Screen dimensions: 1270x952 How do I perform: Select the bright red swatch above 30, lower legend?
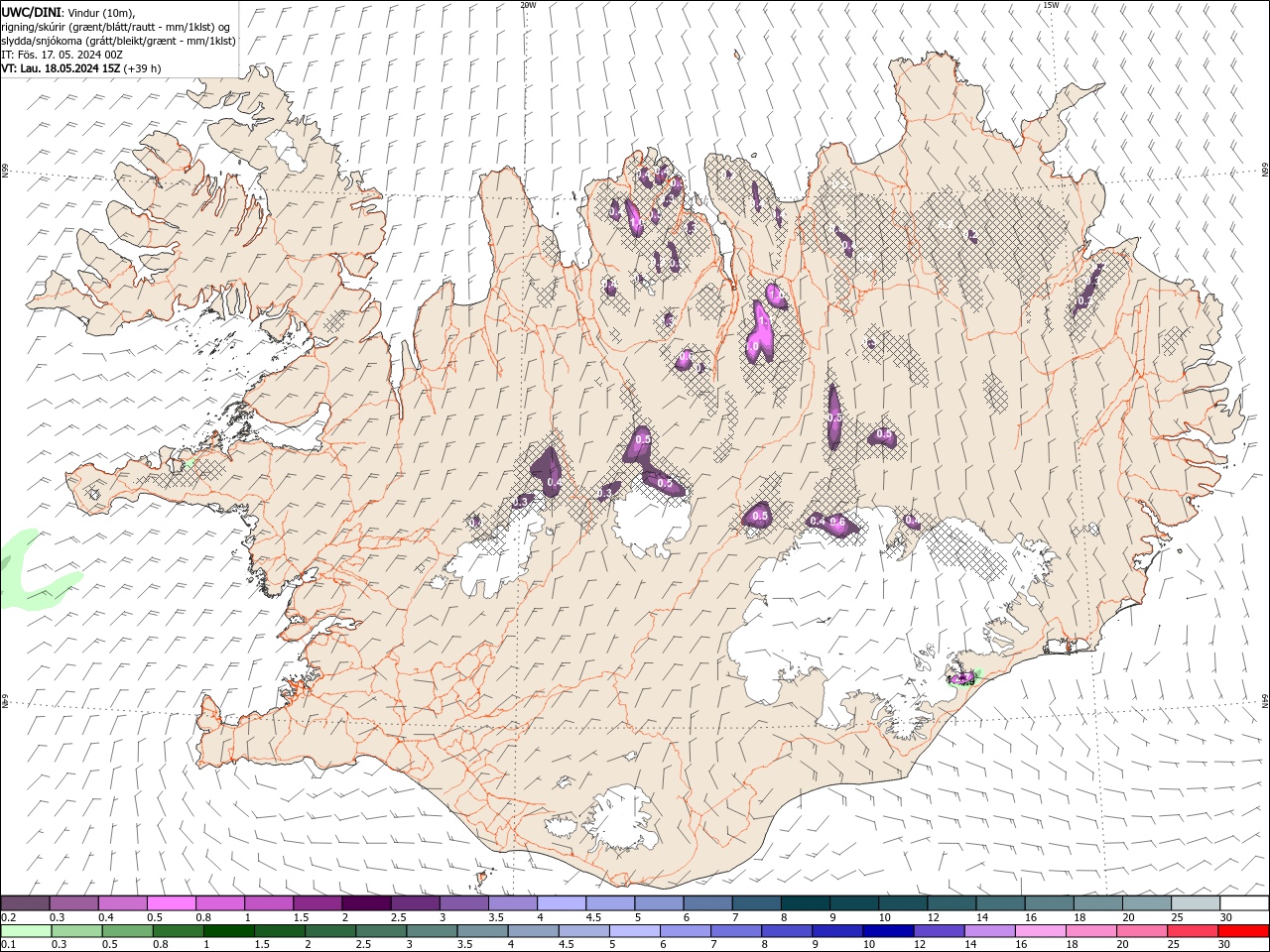click(x=1241, y=931)
